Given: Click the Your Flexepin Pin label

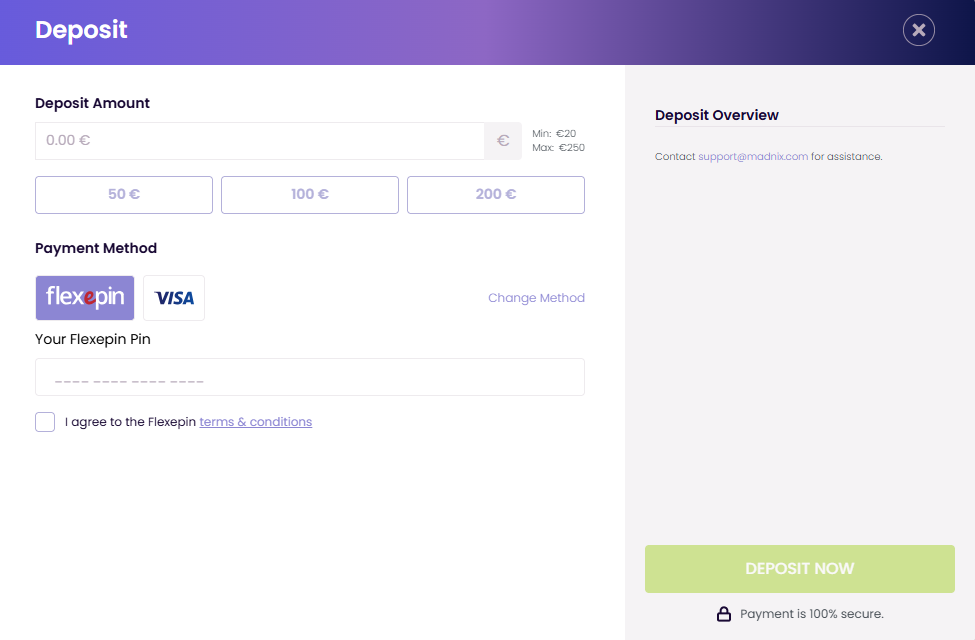Looking at the screenshot, I should click(93, 339).
